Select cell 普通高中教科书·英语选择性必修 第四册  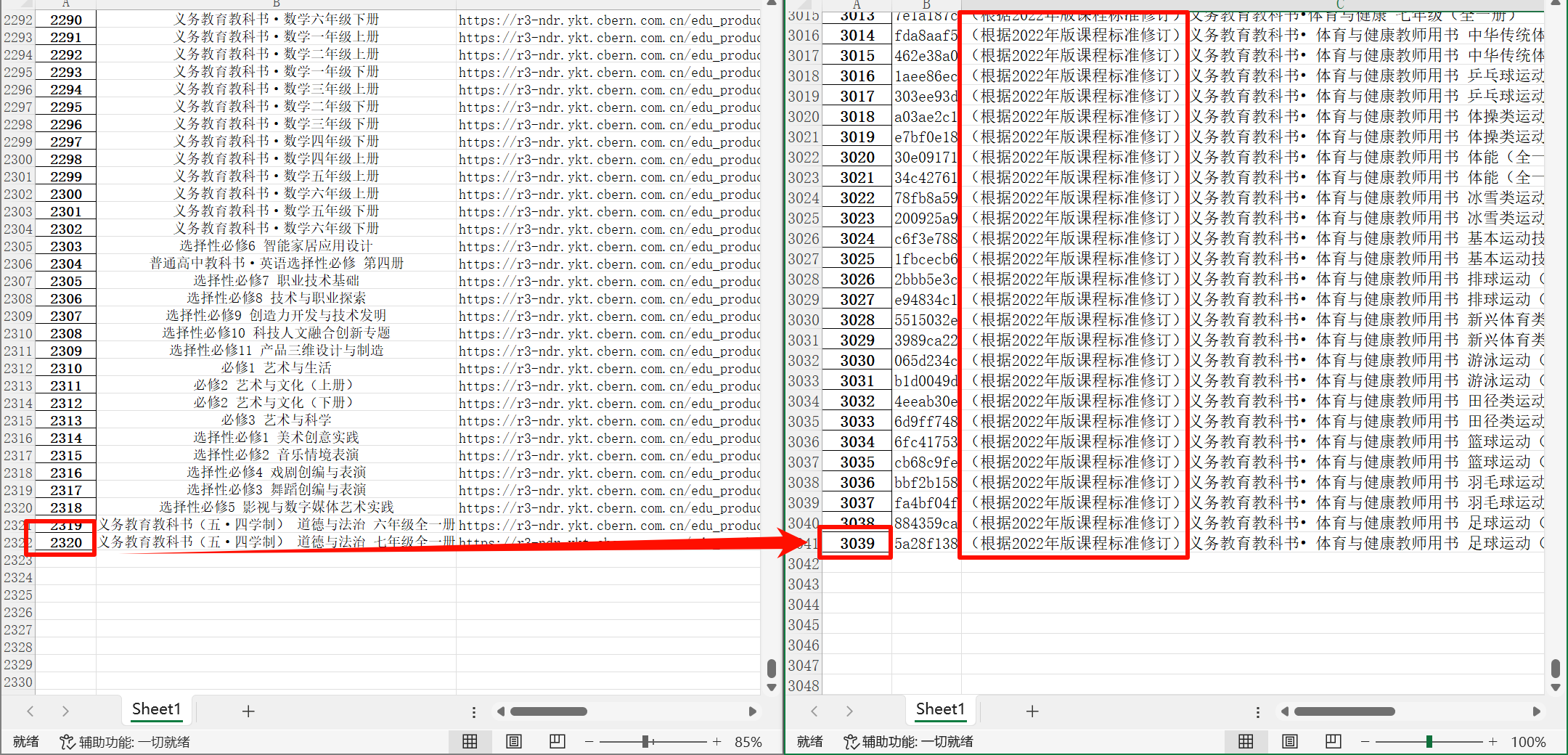tap(276, 264)
